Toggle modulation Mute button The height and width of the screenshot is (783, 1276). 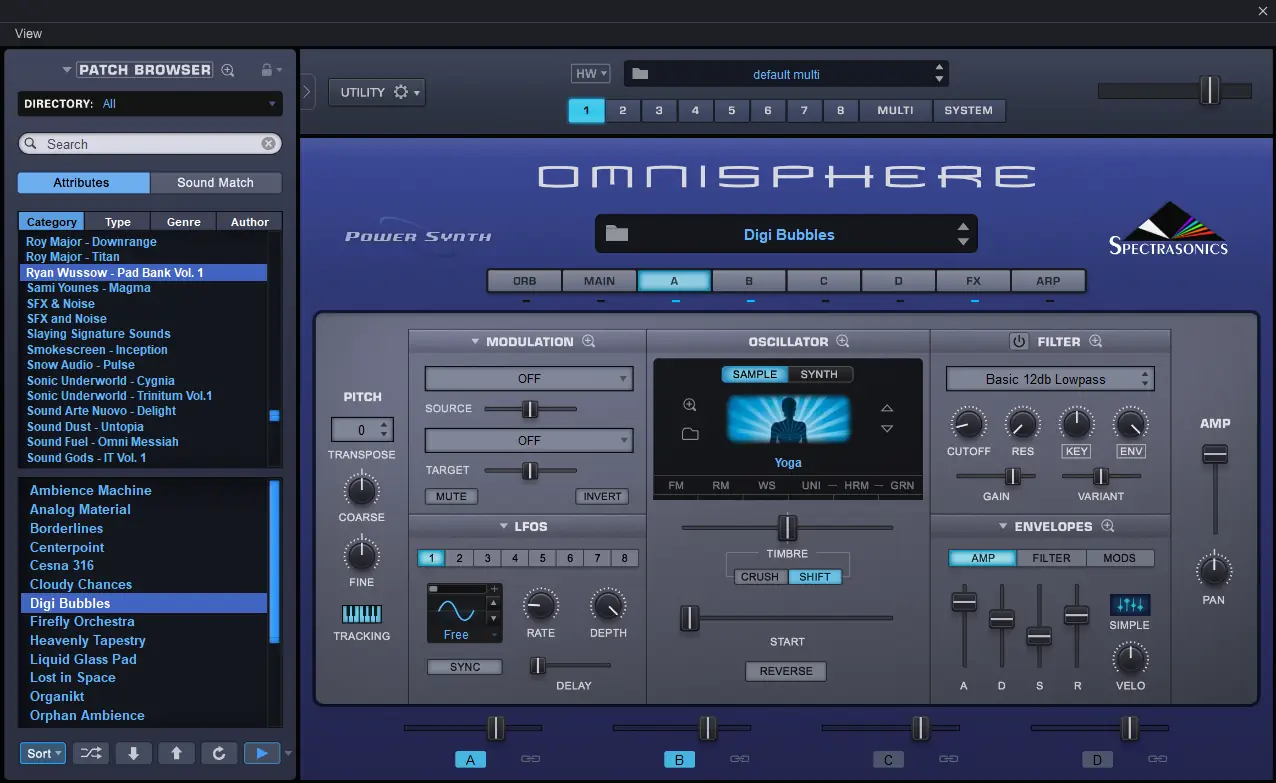(451, 496)
